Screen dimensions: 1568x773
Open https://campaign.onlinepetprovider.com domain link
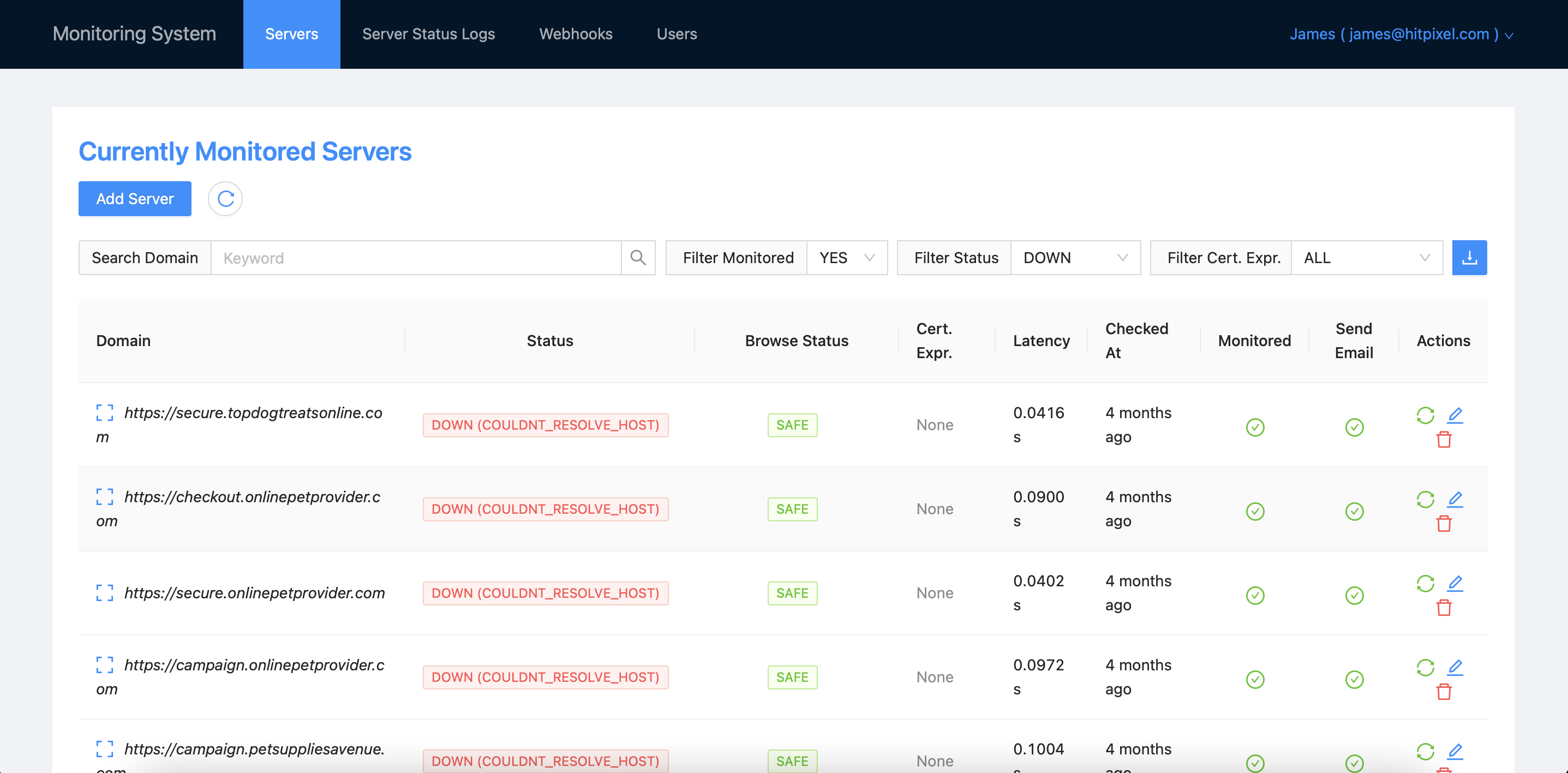tap(241, 677)
